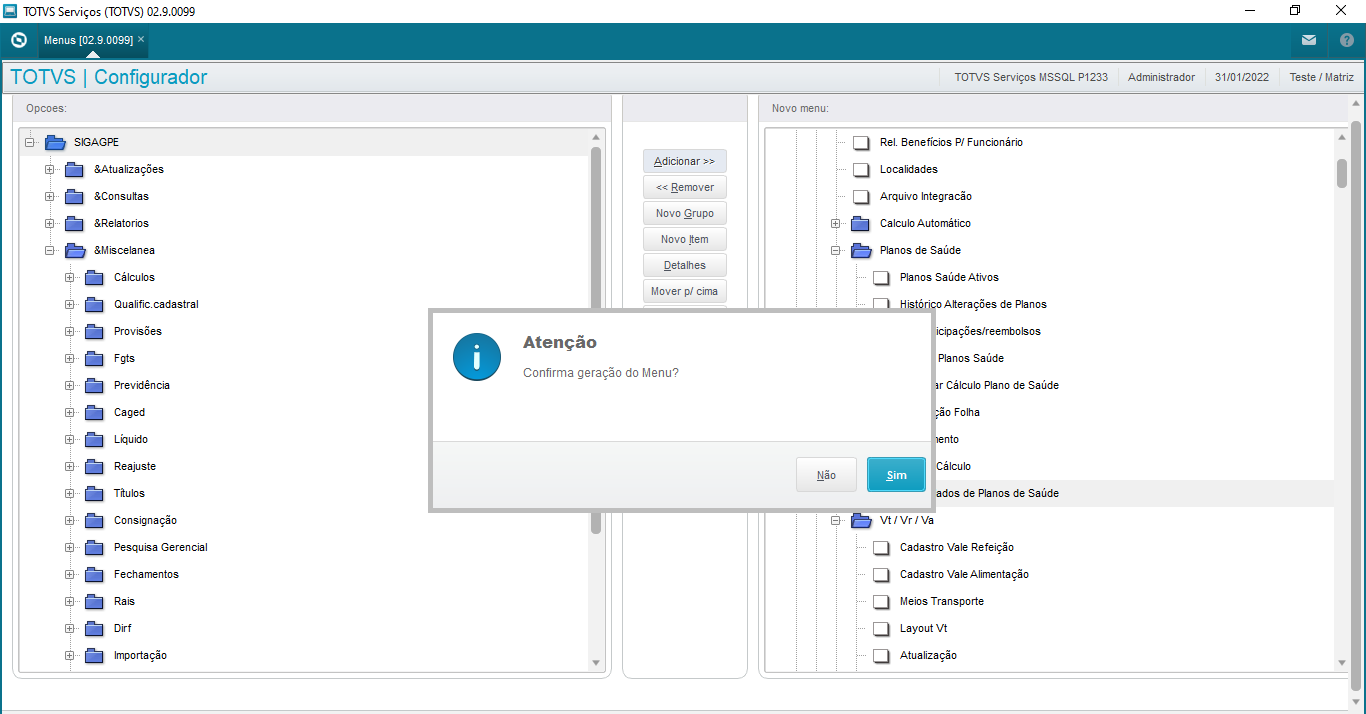Screen dimensions: 1366x714
Task: Select the Meios Transporte tree item text
Action: tap(942, 601)
